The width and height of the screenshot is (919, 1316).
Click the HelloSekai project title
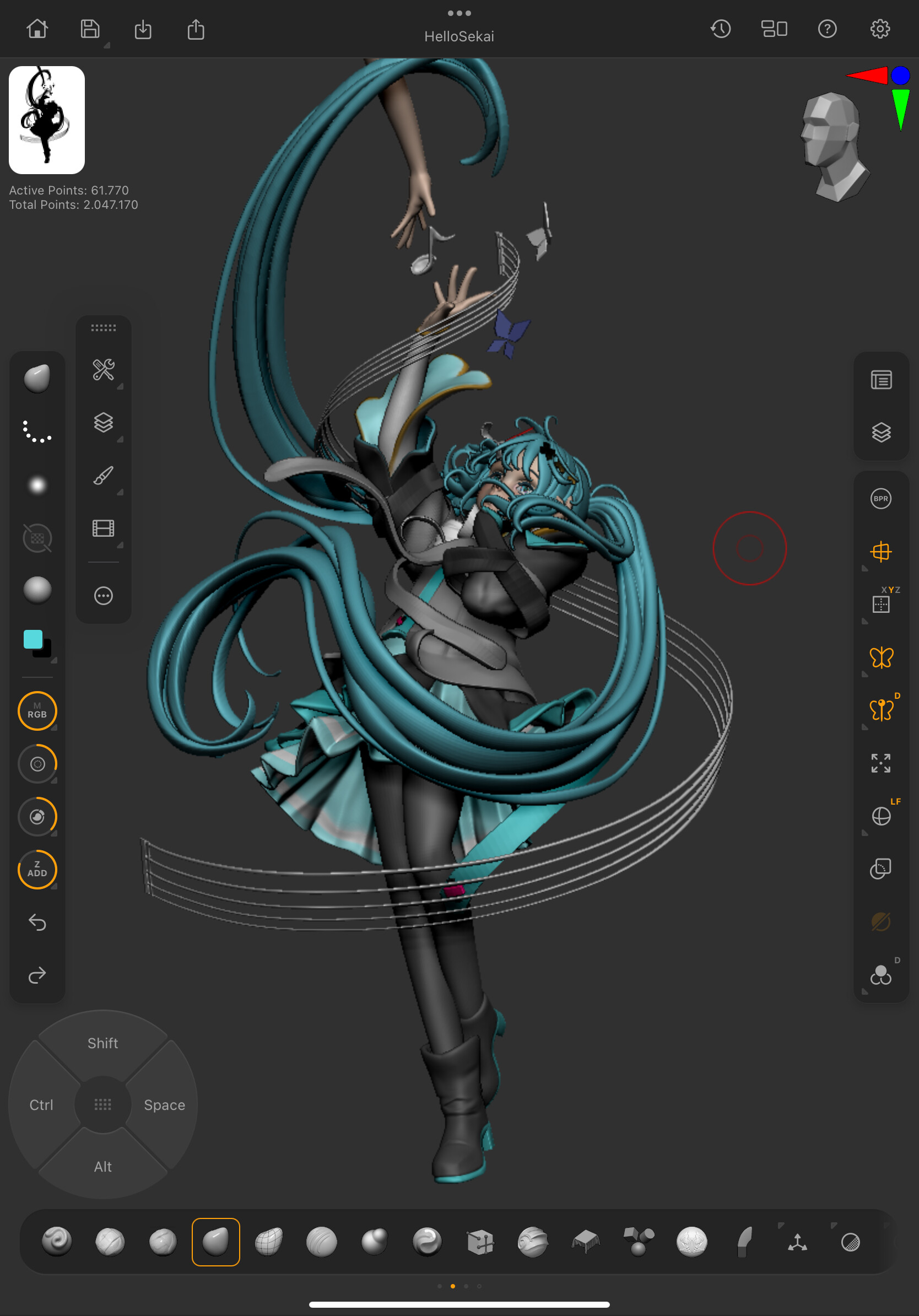[x=459, y=37]
